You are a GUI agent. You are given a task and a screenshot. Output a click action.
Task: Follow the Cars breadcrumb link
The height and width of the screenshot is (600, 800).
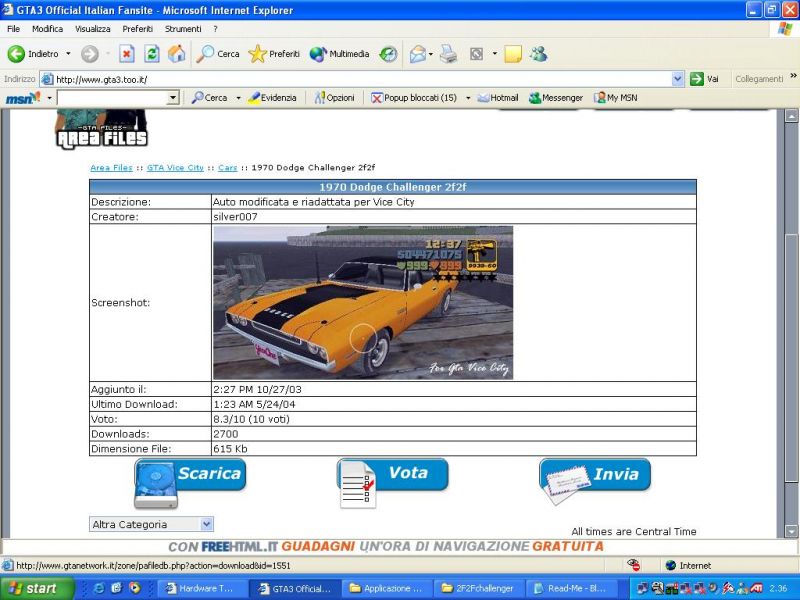(228, 167)
